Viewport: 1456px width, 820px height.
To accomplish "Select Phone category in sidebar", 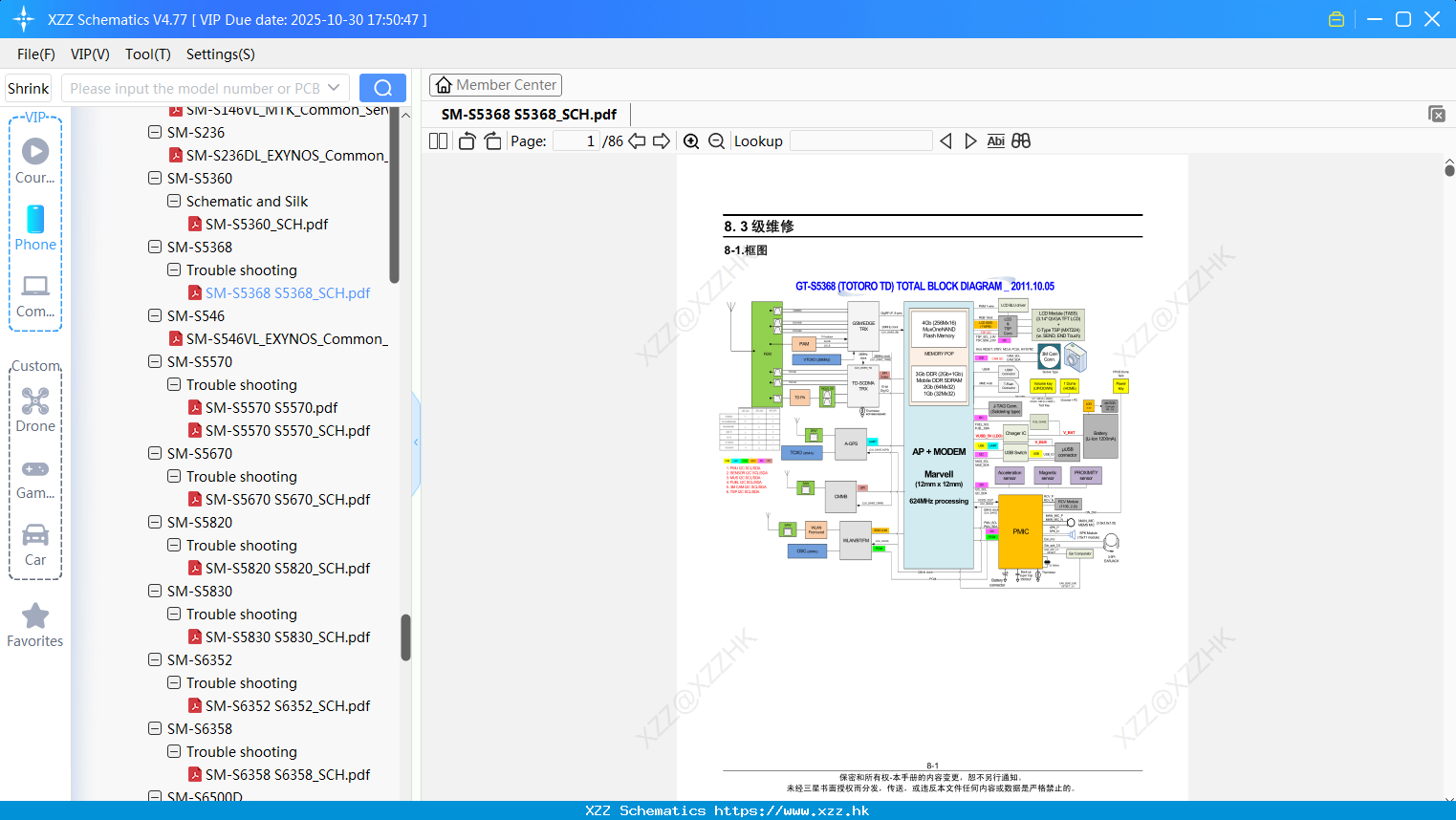I will point(35,227).
